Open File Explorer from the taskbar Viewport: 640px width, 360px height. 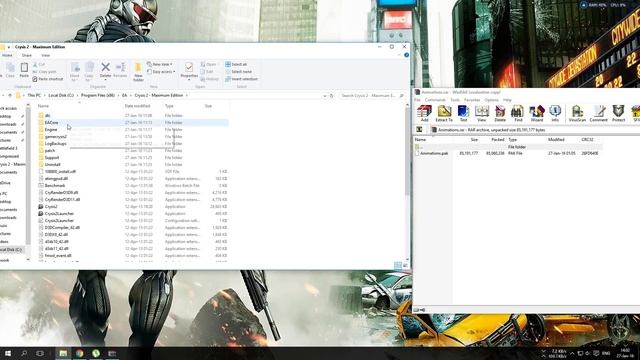pos(63,353)
